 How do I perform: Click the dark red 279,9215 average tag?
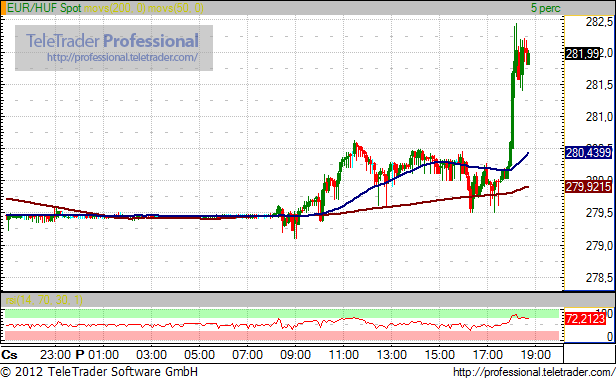coord(588,187)
